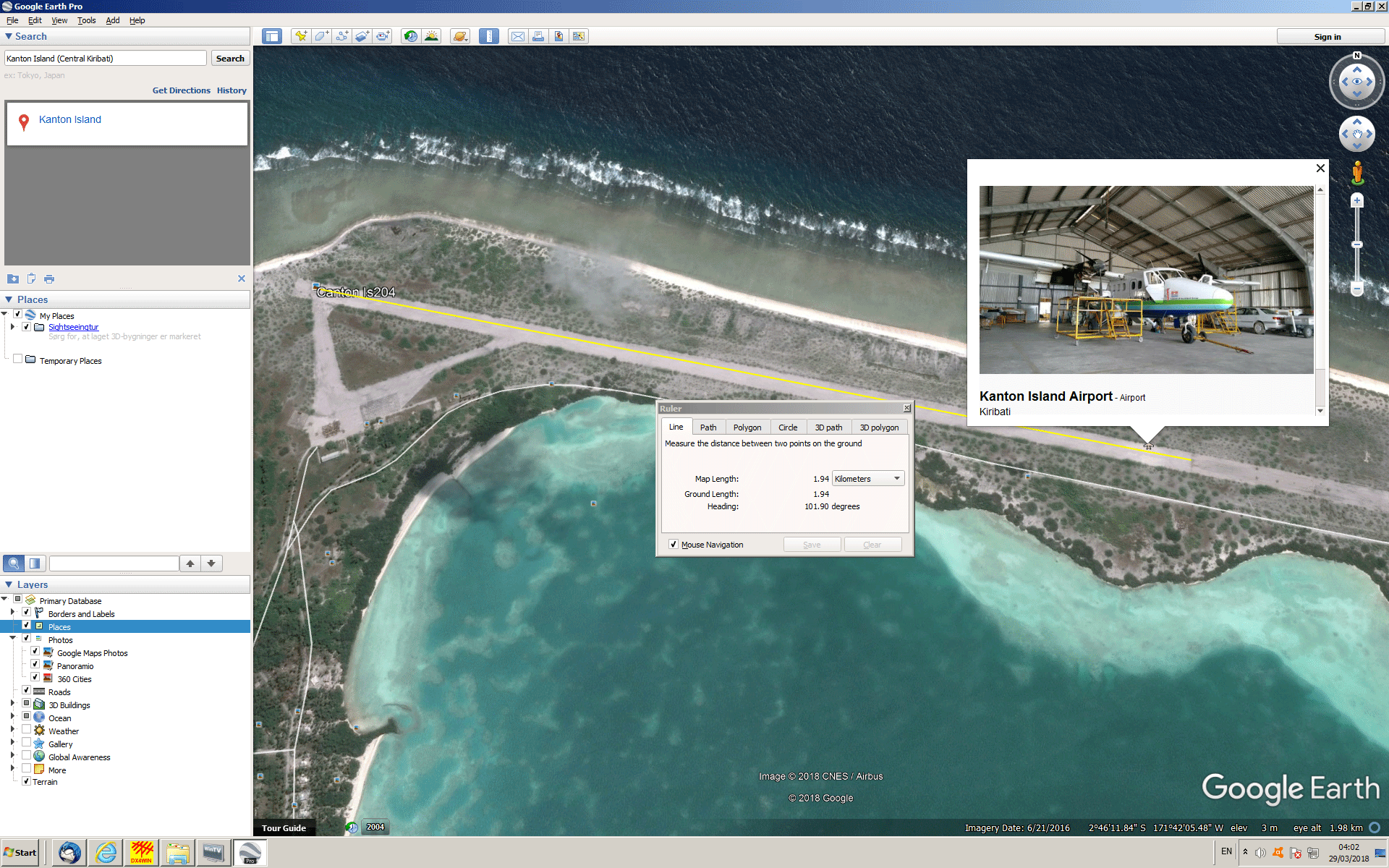
Task: Click the Email envelope icon
Action: [517, 36]
